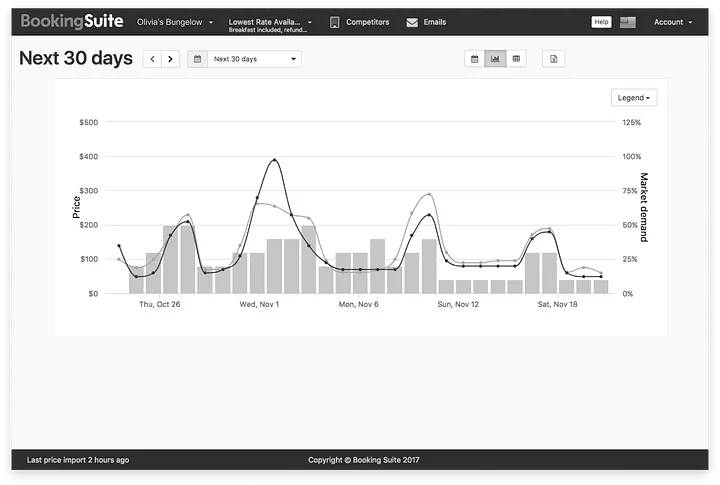
Task: Expand the Lowest Rate Available dropdown
Action: coord(270,22)
